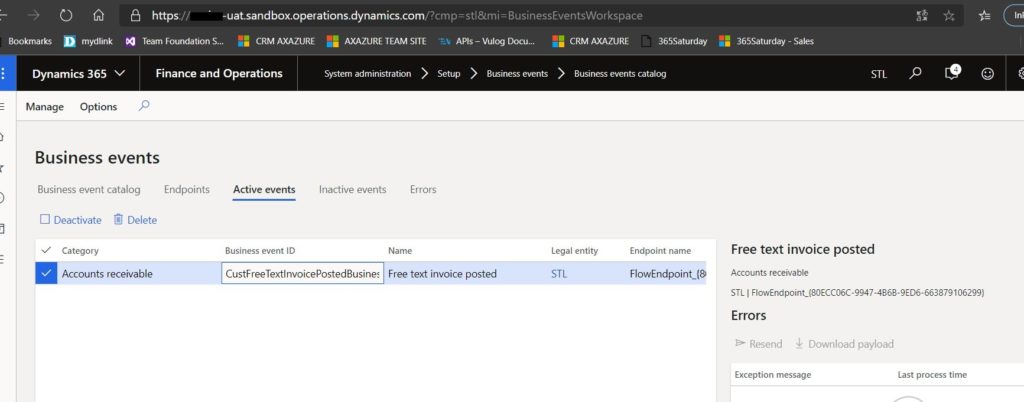This screenshot has width=1024, height=402.
Task: Open the STL legal entity link
Action: pos(559,274)
